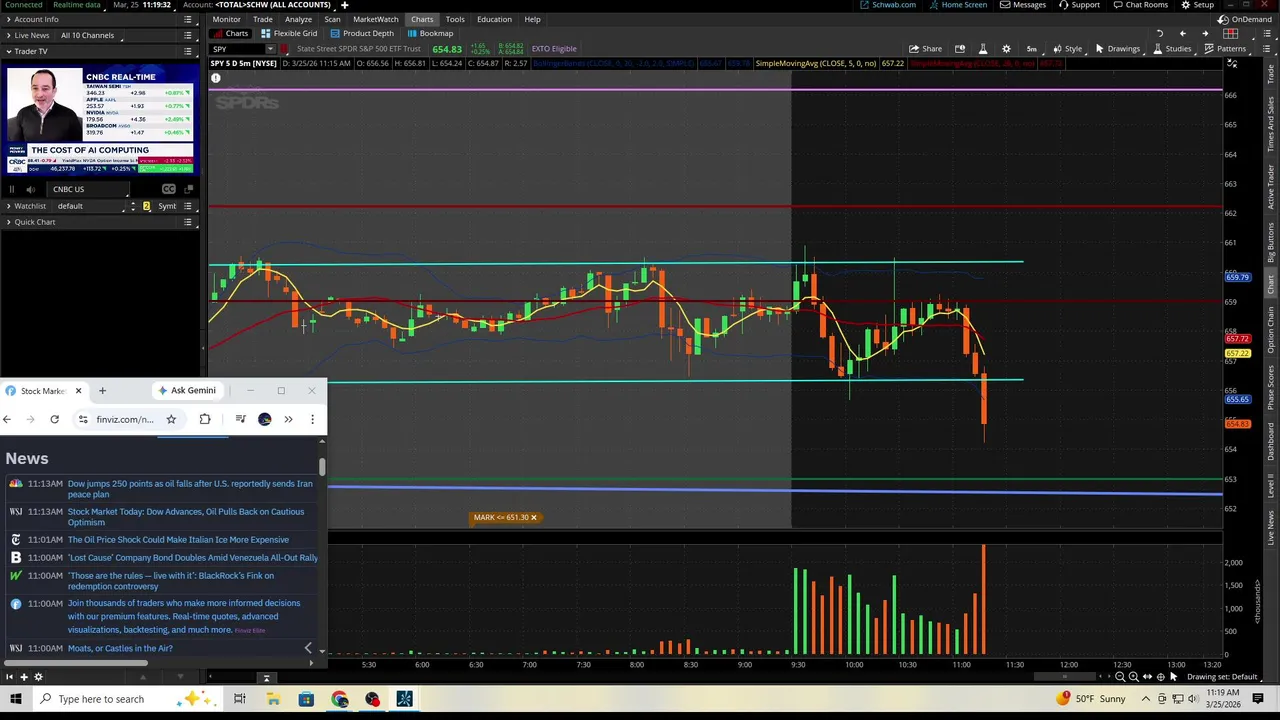Switch to the Analyze tab
Image resolution: width=1280 pixels, height=720 pixels.
(298, 19)
